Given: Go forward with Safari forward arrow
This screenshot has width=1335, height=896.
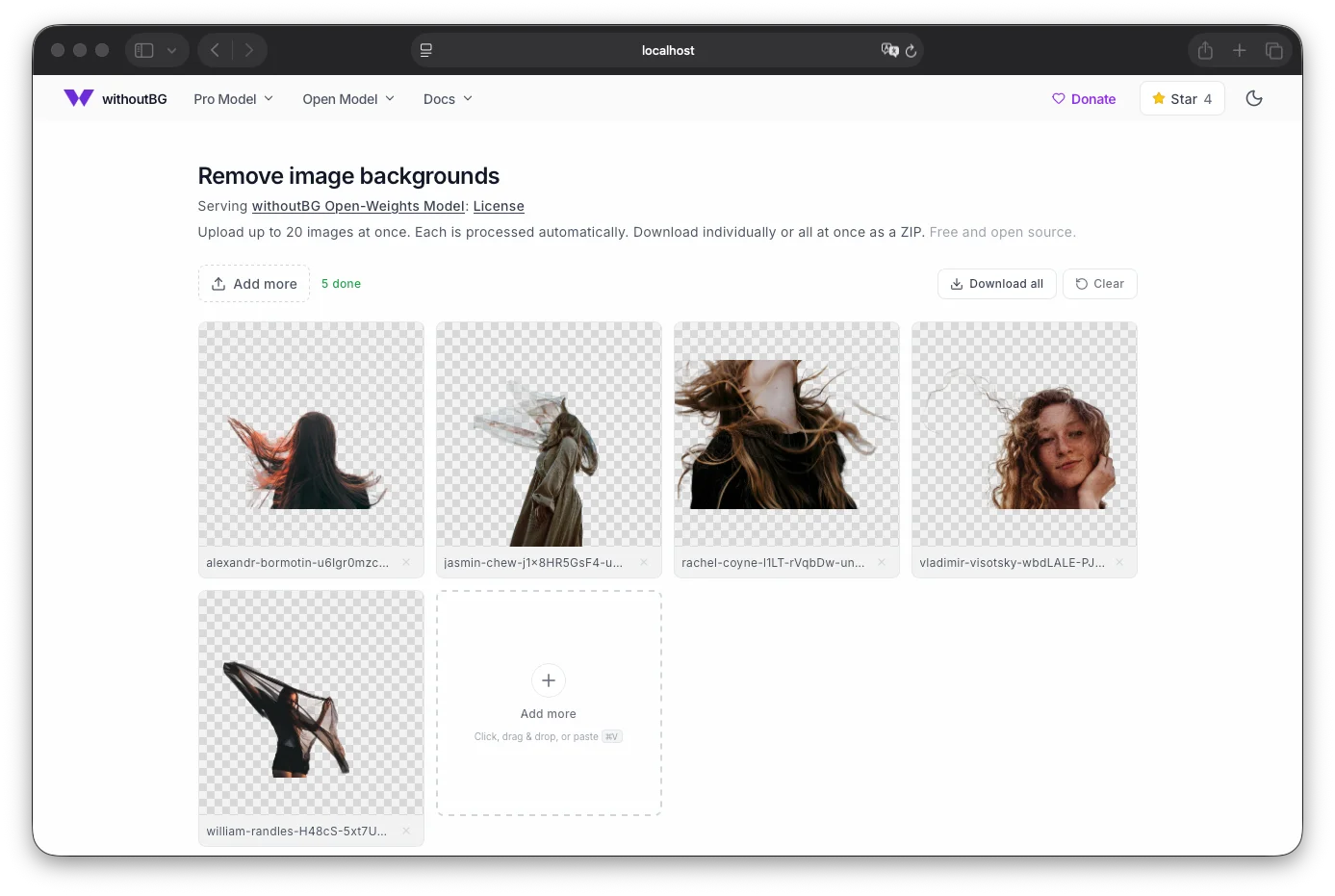Looking at the screenshot, I should (249, 50).
